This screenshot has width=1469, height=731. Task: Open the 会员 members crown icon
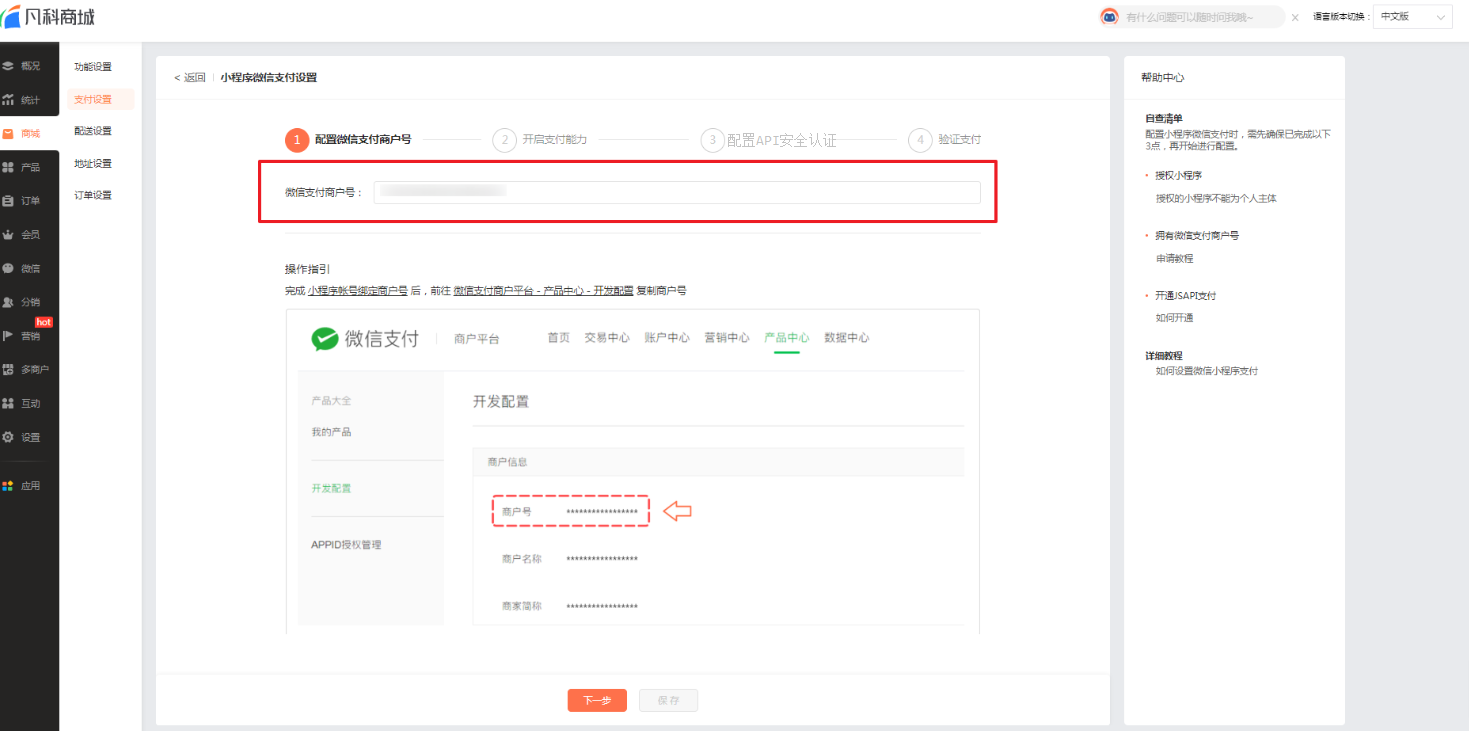tap(9, 235)
